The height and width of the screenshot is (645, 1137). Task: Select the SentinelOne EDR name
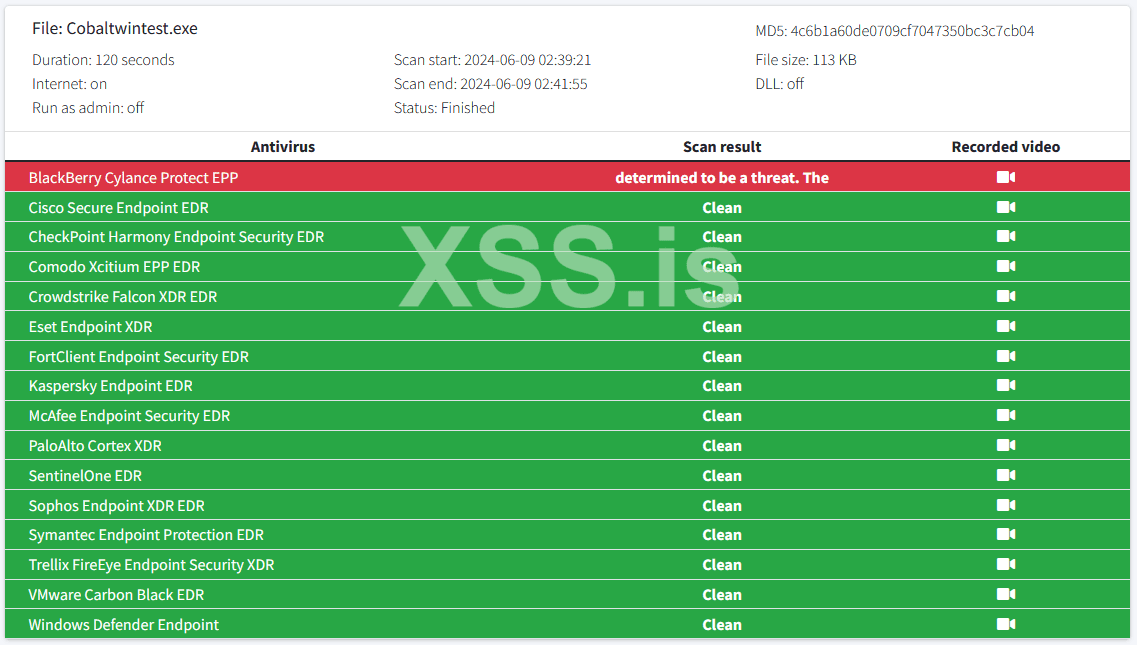(85, 476)
